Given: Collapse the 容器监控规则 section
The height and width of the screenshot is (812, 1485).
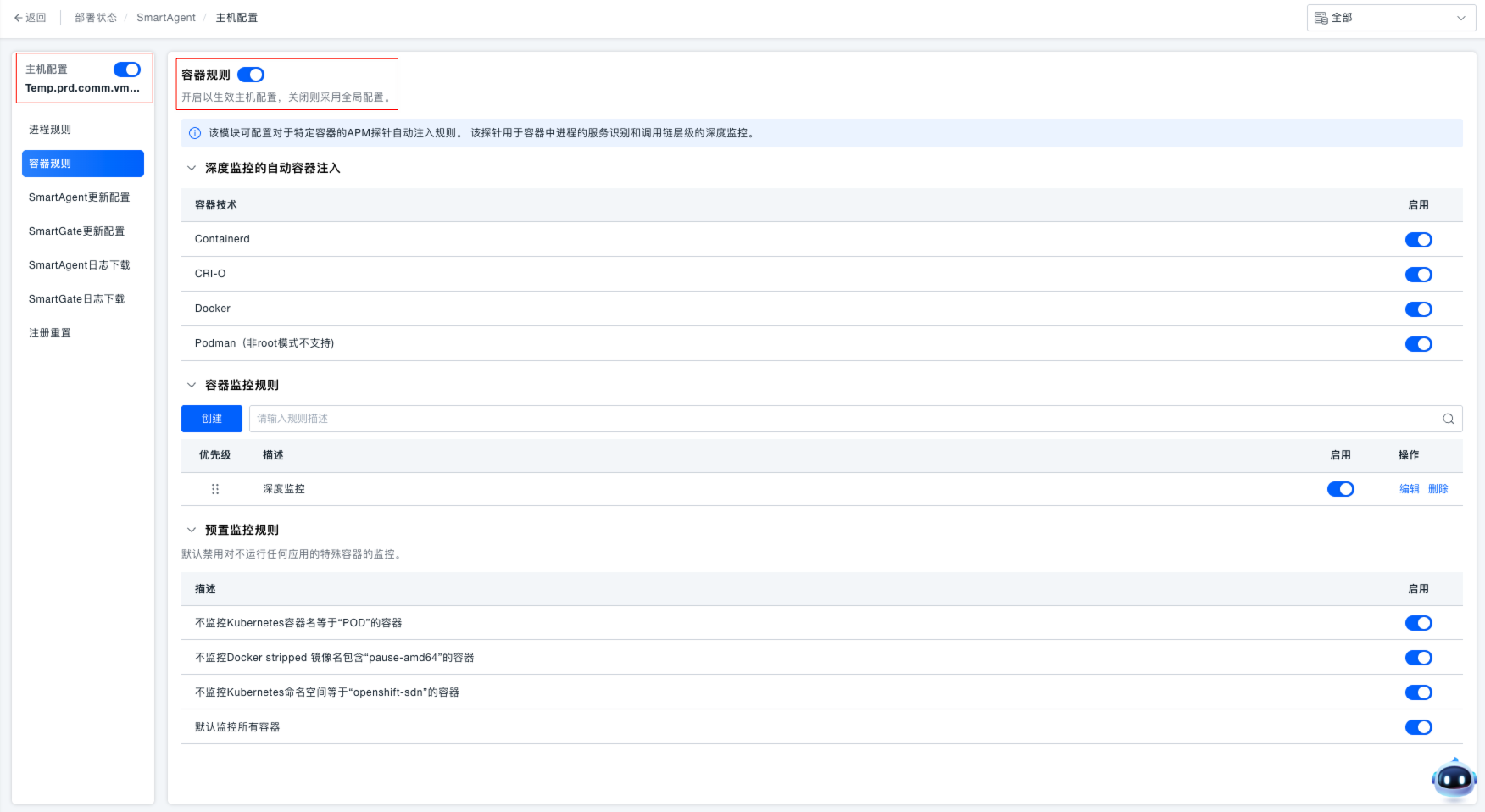Looking at the screenshot, I should [192, 385].
